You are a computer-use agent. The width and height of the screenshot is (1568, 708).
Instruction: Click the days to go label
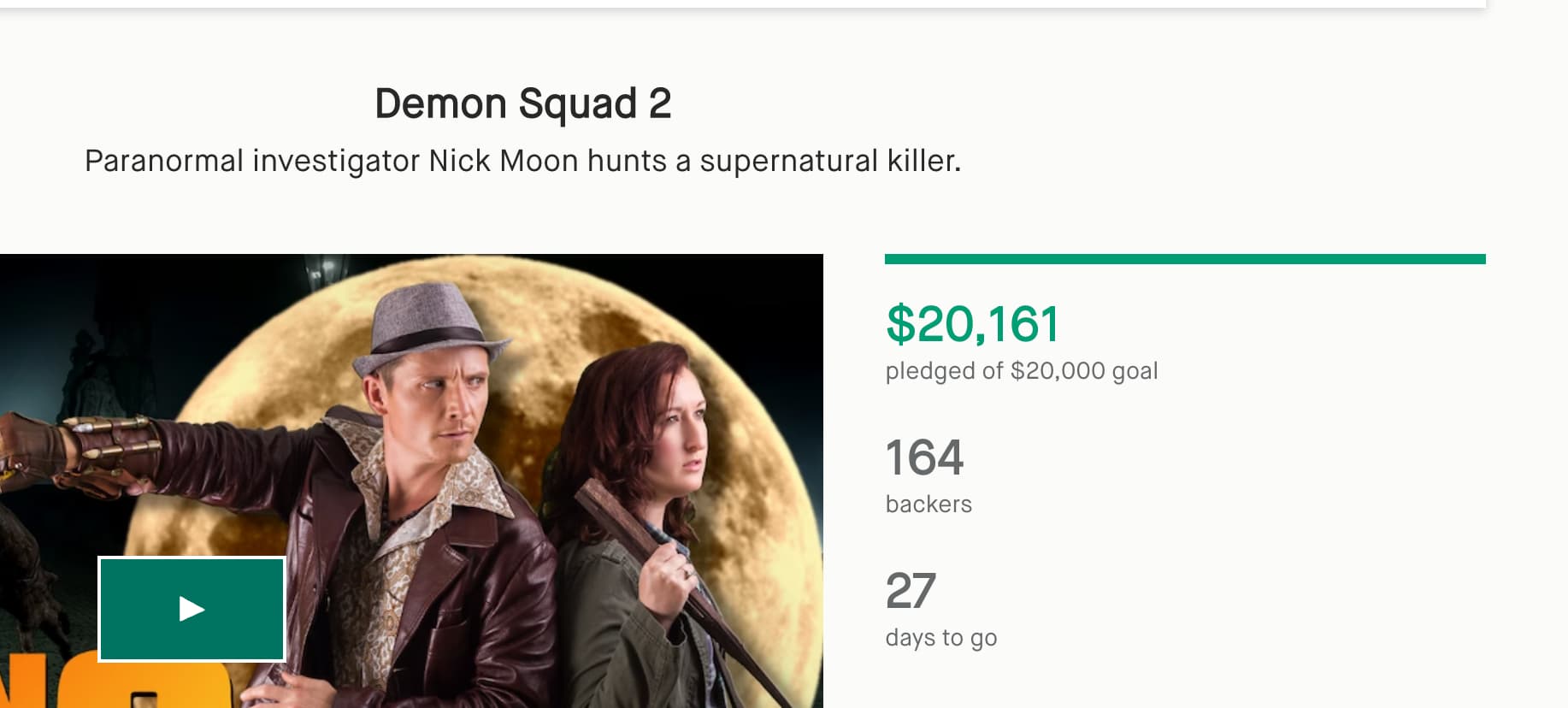(x=940, y=638)
